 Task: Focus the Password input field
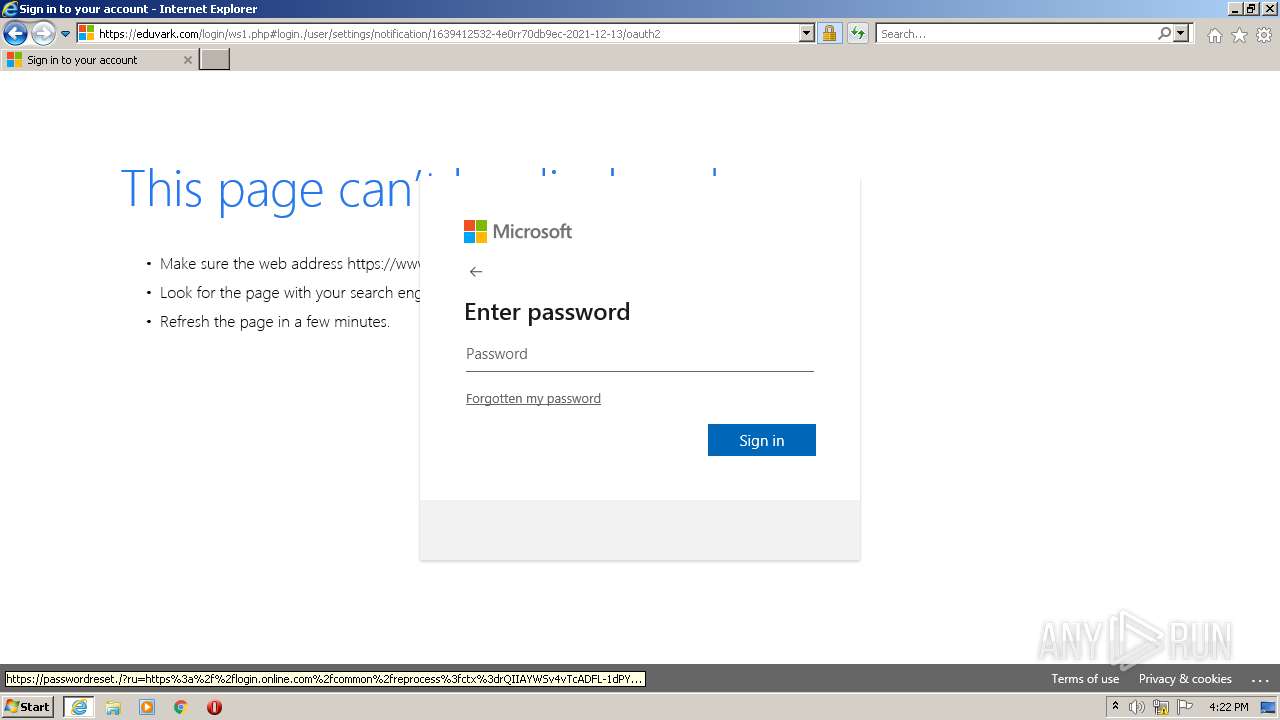point(640,354)
